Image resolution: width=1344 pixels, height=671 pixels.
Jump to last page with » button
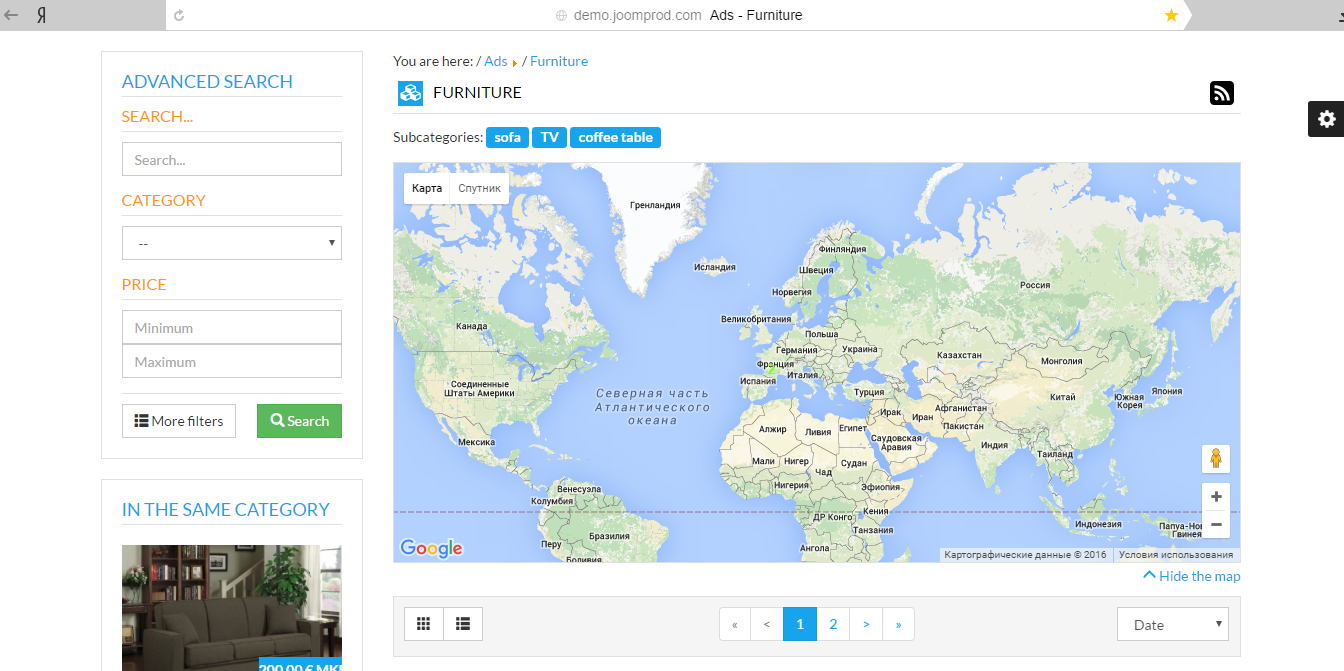click(x=898, y=624)
